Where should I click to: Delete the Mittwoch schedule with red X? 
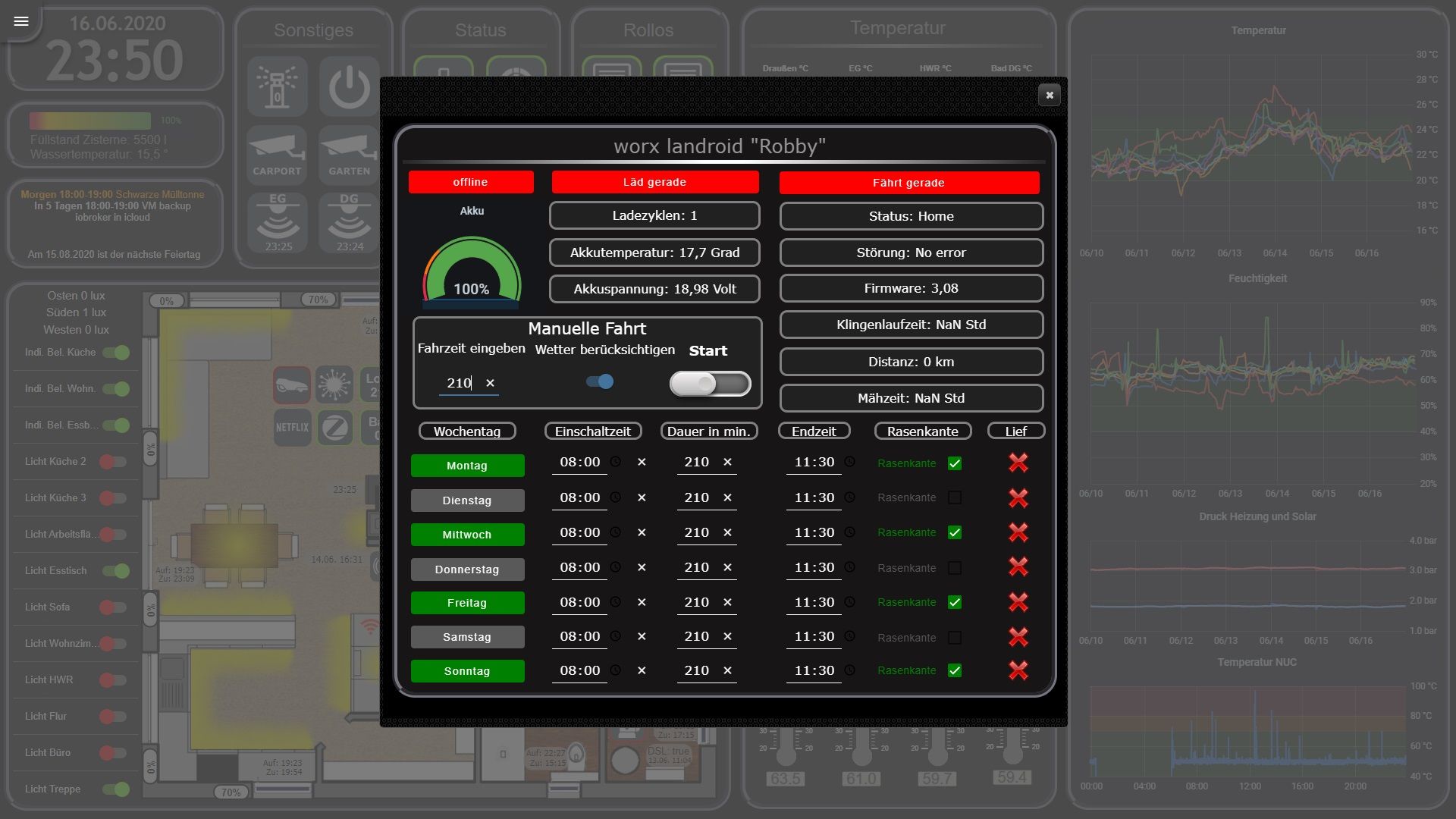(x=1018, y=532)
